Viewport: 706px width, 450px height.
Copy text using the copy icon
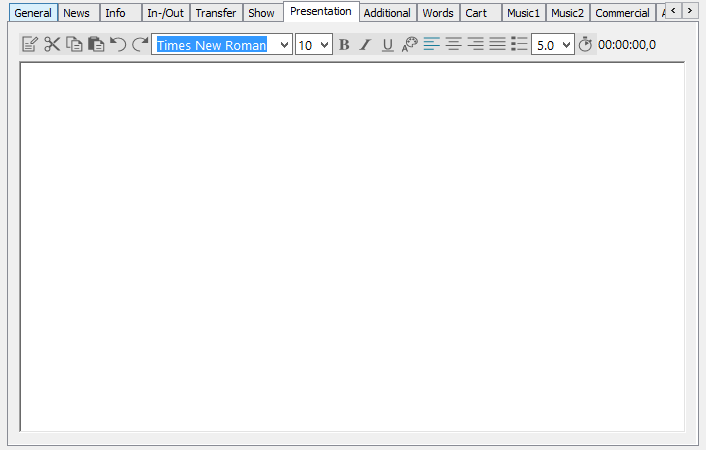coord(74,45)
